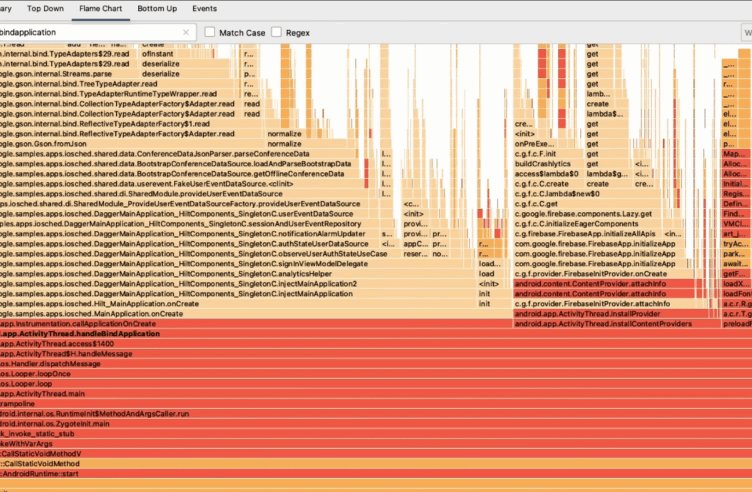The image size is (752, 492).
Task: Select the Gson.fromJson frame
Action: (131, 143)
